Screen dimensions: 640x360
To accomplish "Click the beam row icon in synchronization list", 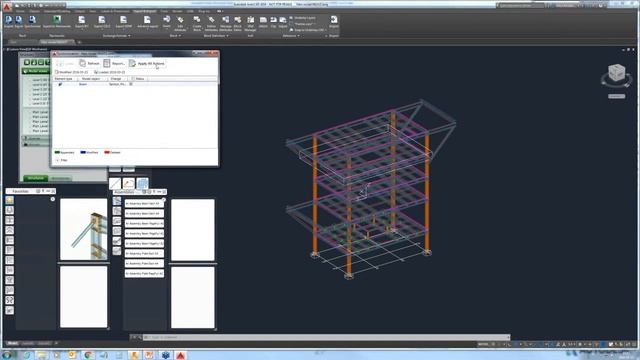I will tap(60, 84).
